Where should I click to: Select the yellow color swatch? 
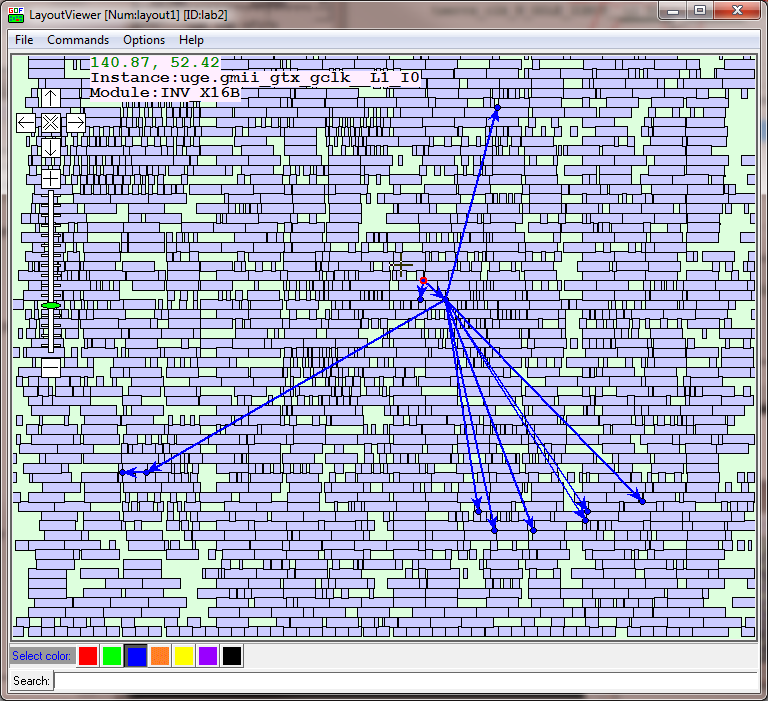(184, 656)
